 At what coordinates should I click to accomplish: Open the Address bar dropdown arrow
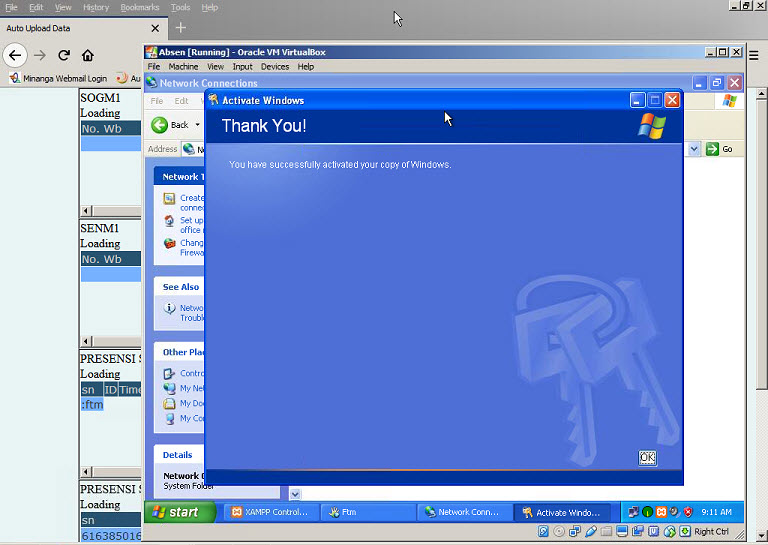pyautogui.click(x=694, y=149)
